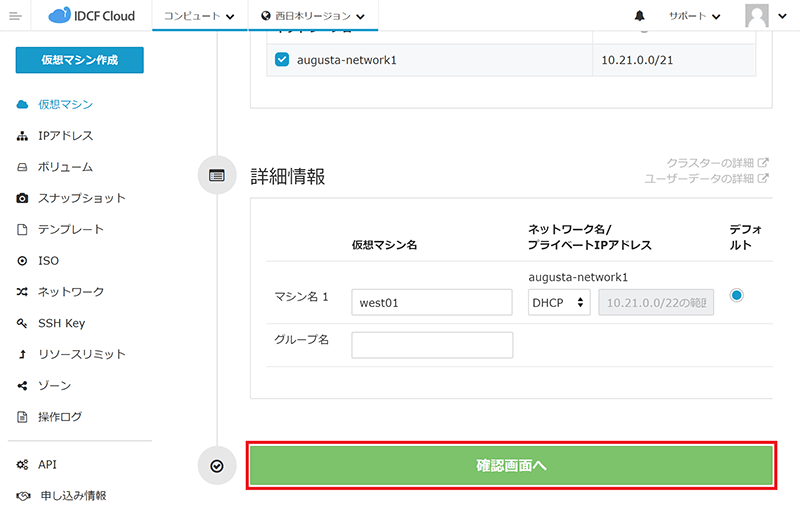Open snapshot section camera icon
This screenshot has width=800, height=506.
(x=23, y=198)
